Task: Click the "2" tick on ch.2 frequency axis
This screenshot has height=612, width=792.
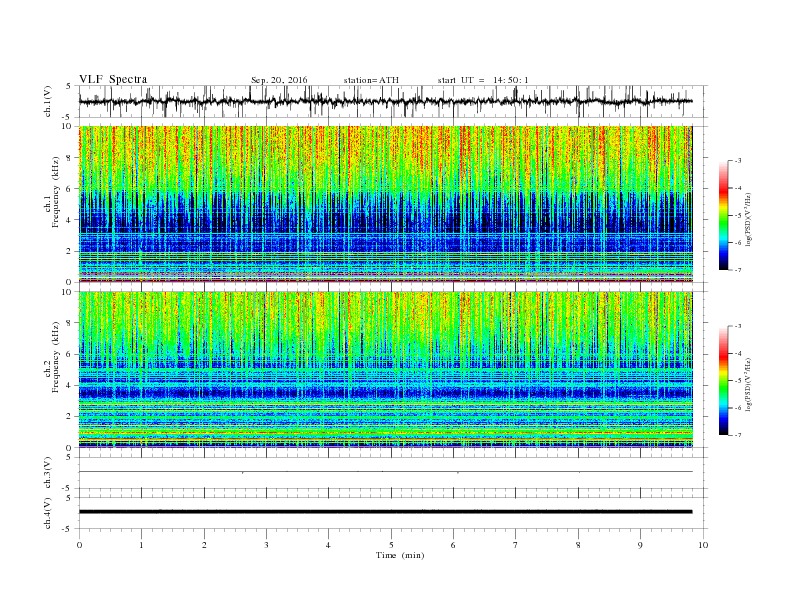Action: point(69,416)
